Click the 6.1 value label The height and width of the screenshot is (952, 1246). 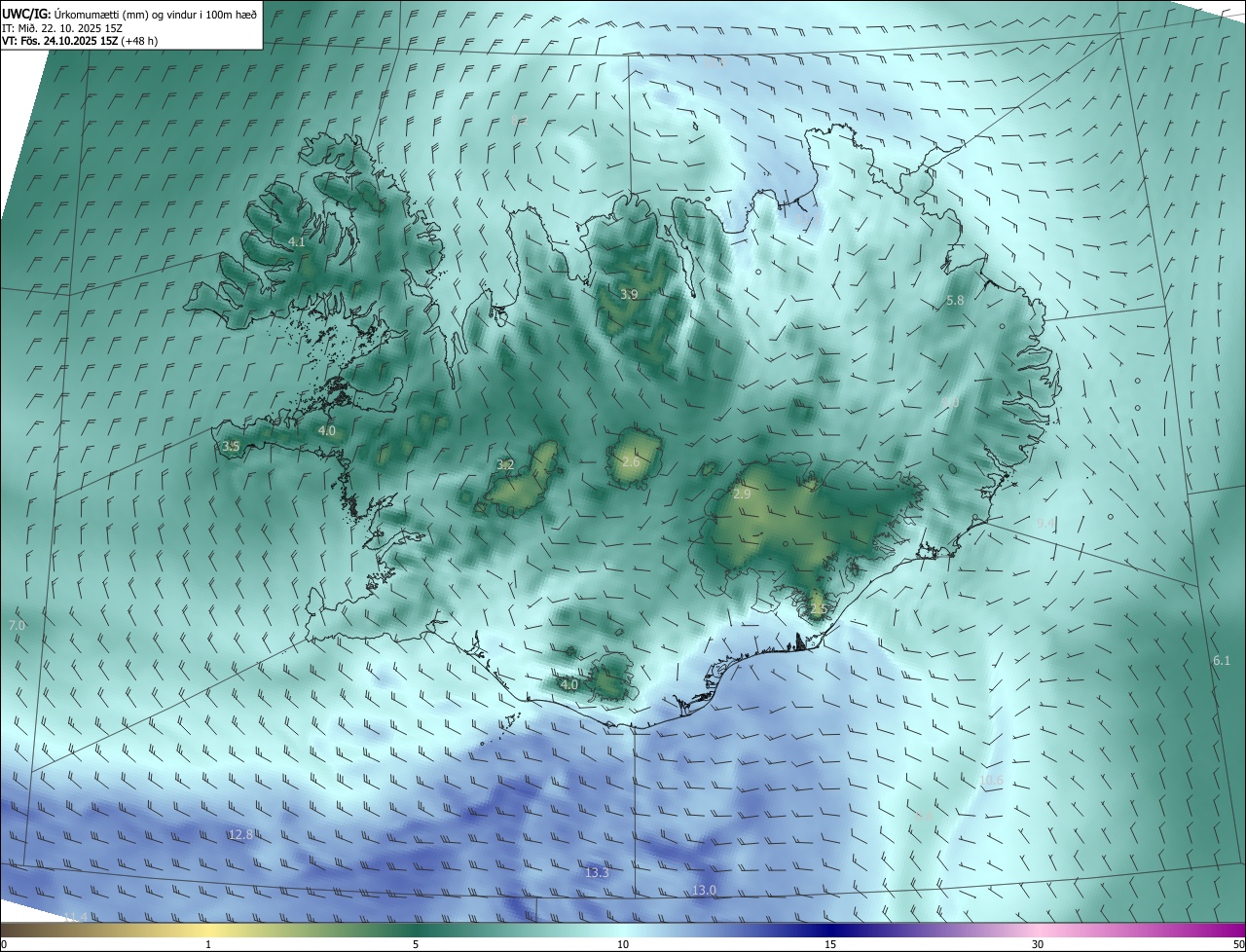click(1222, 661)
